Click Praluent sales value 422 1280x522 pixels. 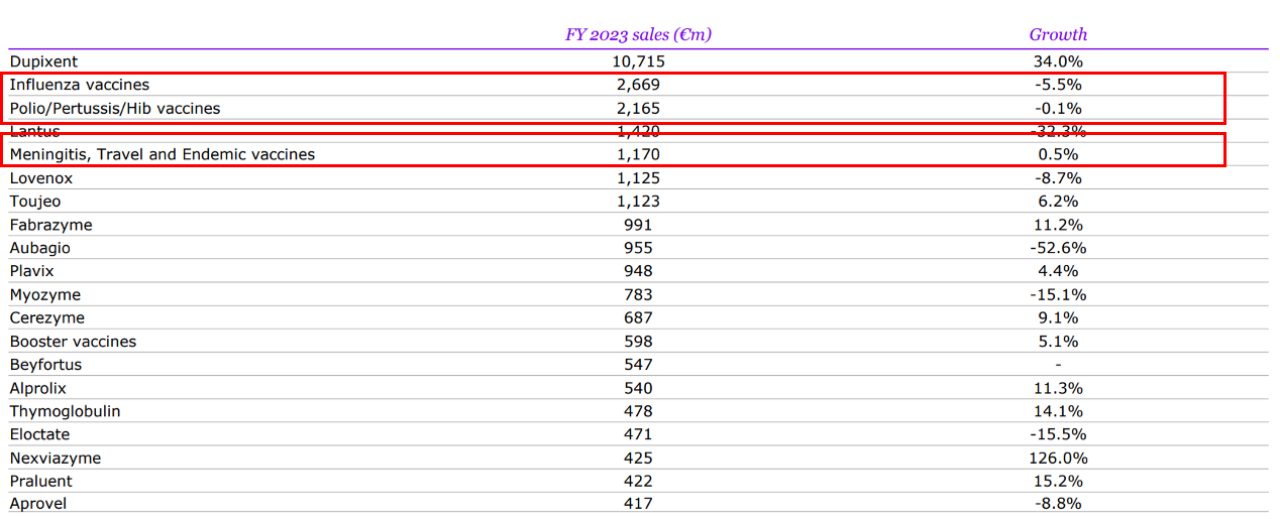637,481
